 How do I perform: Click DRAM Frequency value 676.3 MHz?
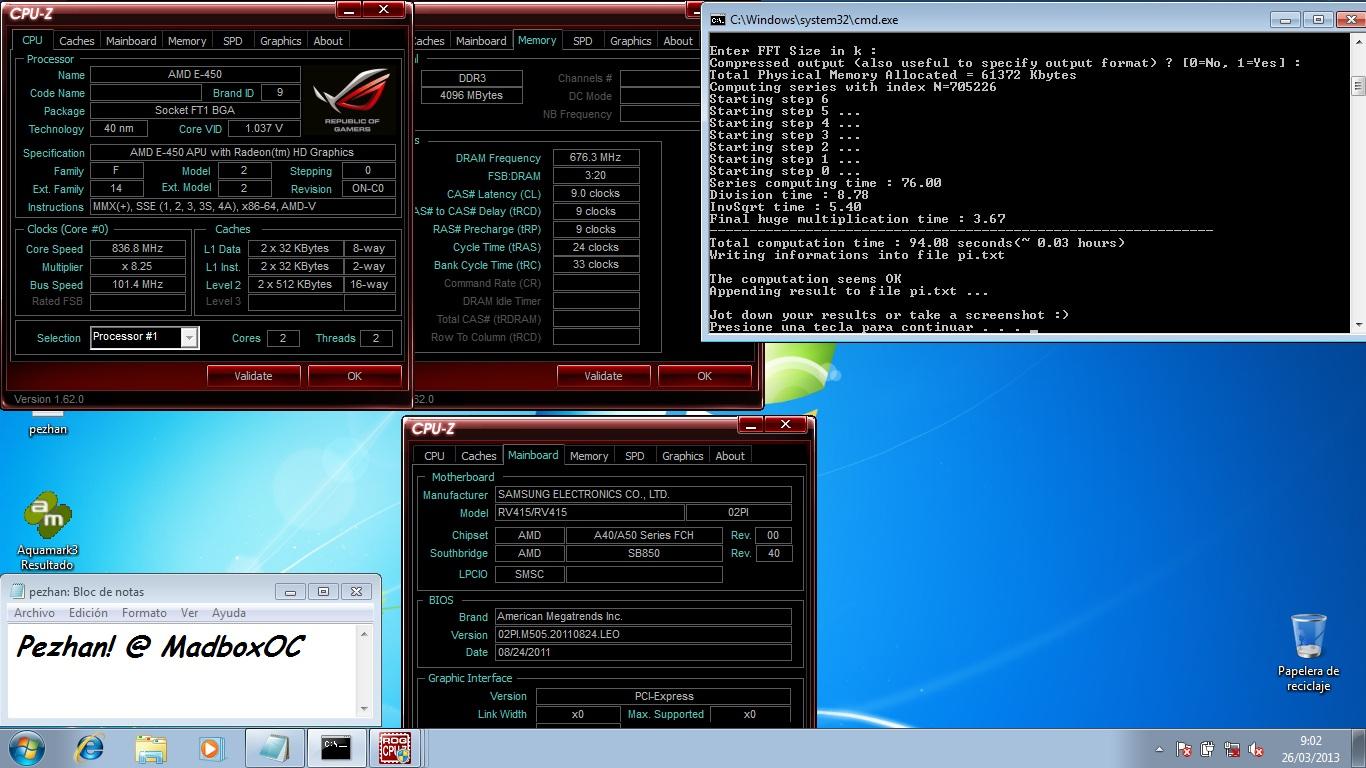[x=595, y=158]
